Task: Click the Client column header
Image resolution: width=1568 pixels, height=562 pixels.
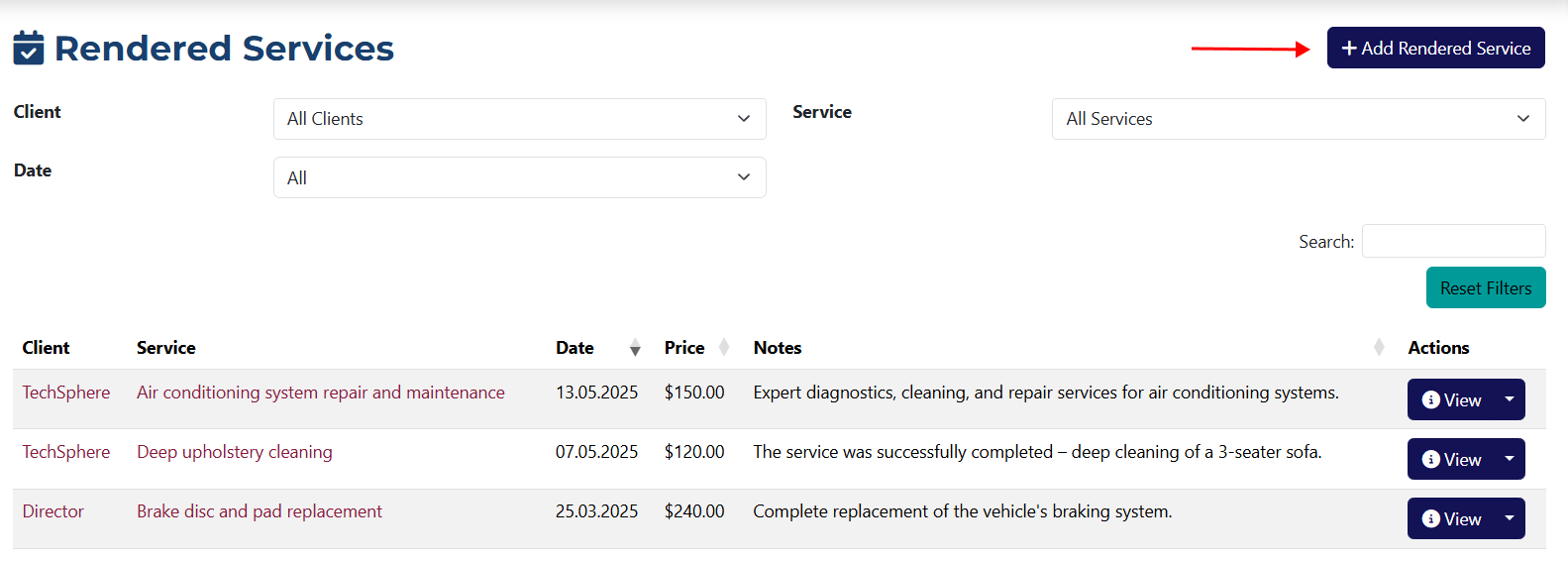Action: (46, 348)
